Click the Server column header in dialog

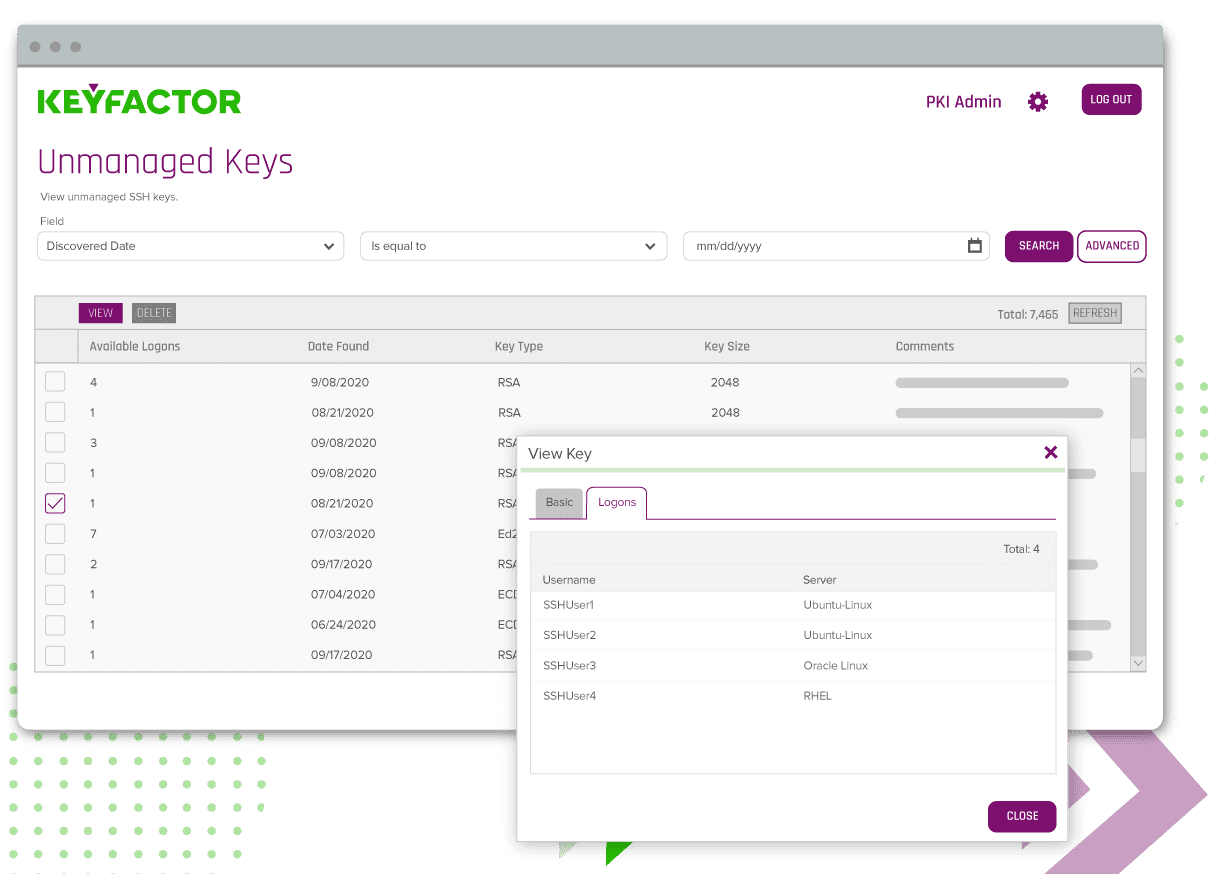[x=820, y=580]
